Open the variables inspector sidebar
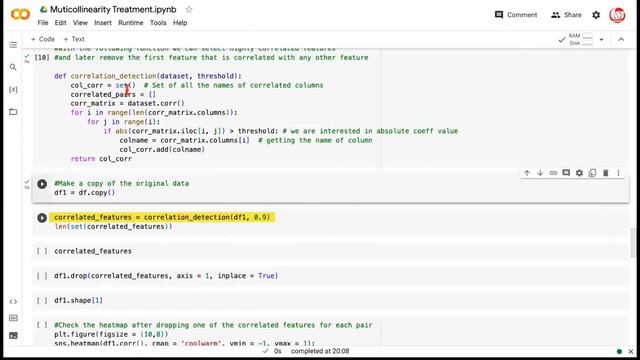This screenshot has height=360, width=640. tap(13, 89)
